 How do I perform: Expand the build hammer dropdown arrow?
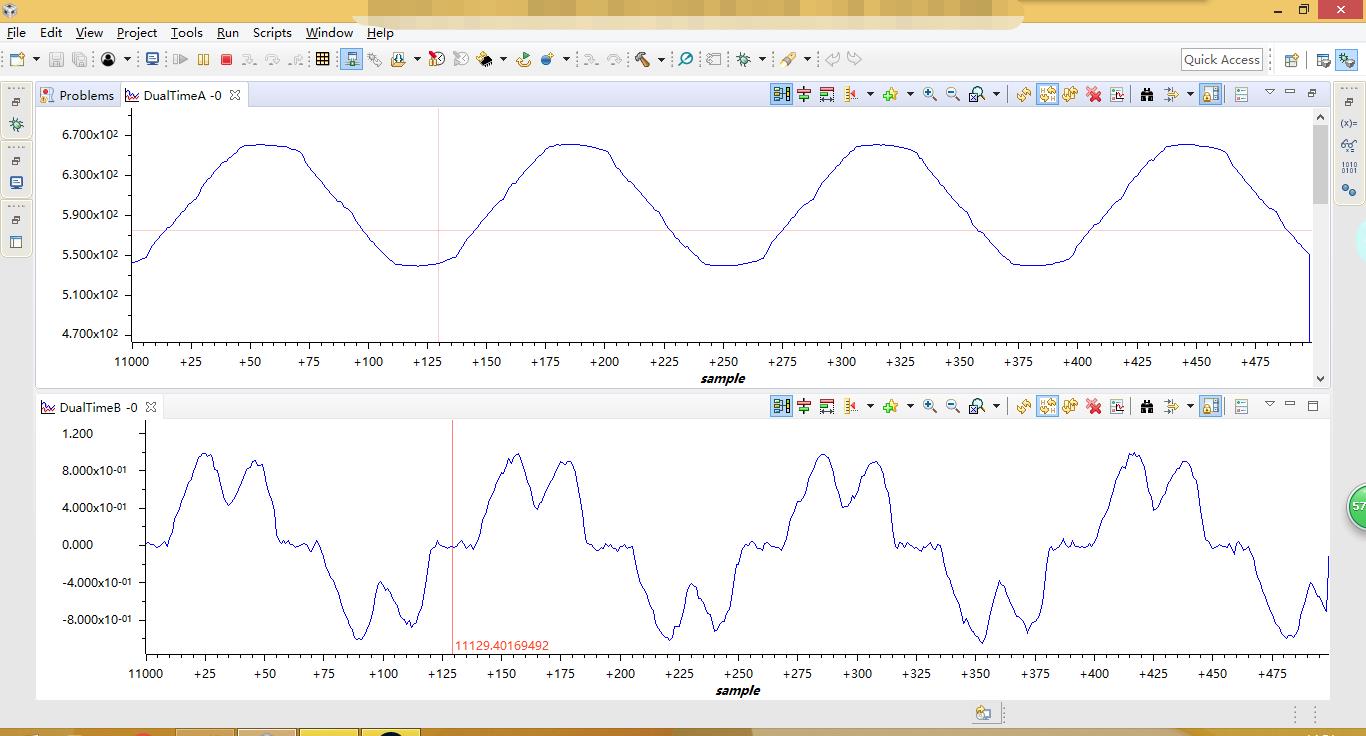661,60
